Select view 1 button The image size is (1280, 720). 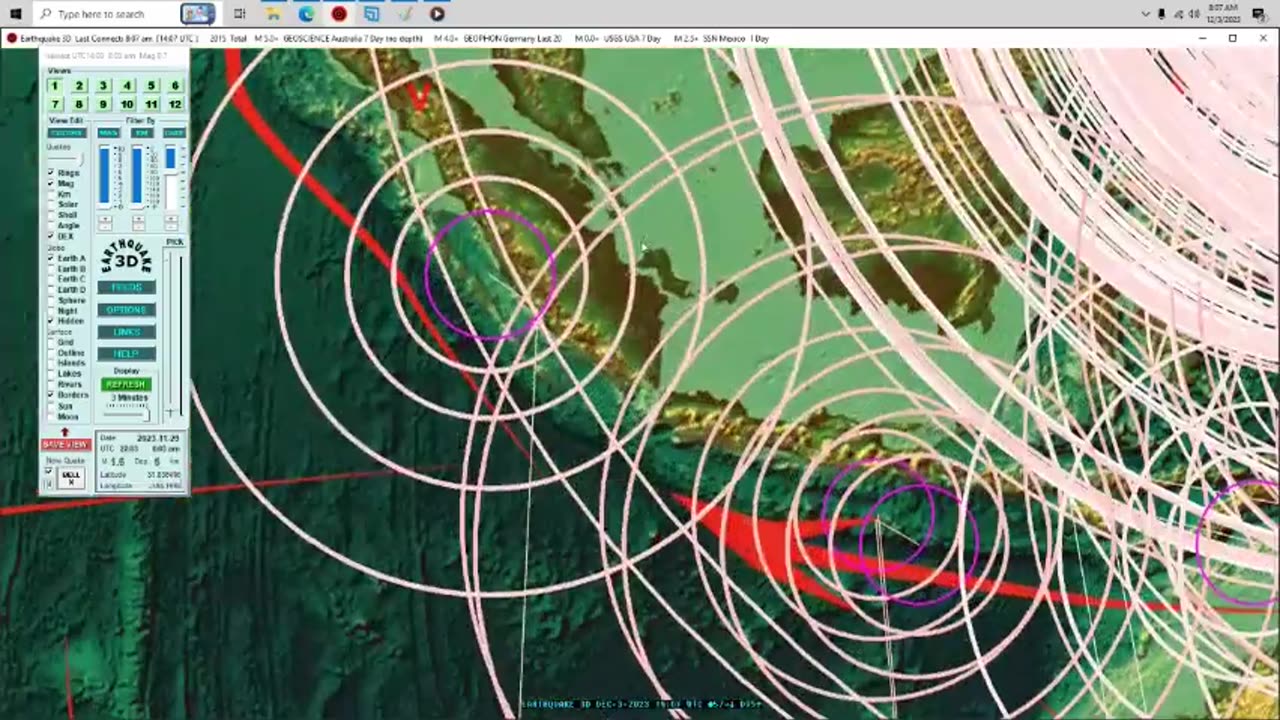click(54, 85)
